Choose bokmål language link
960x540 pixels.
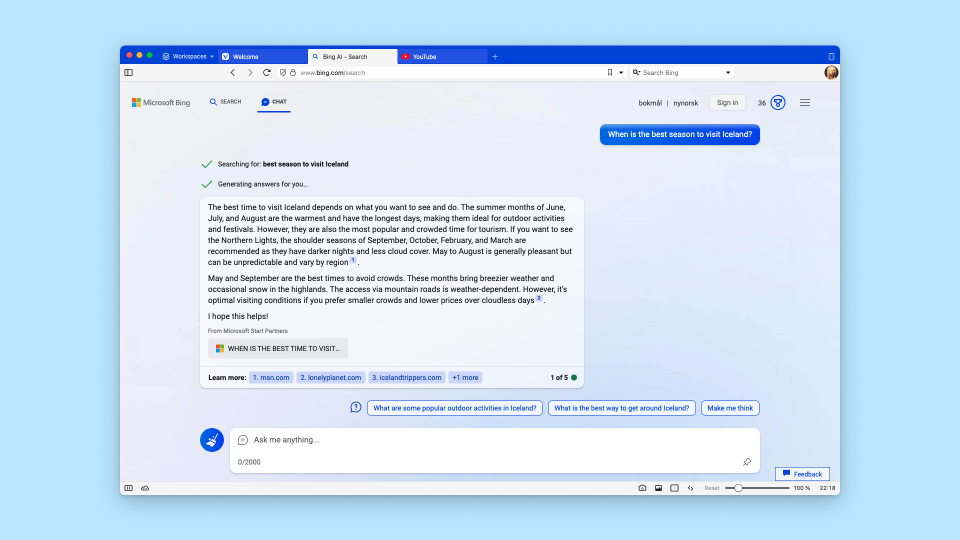[x=650, y=103]
